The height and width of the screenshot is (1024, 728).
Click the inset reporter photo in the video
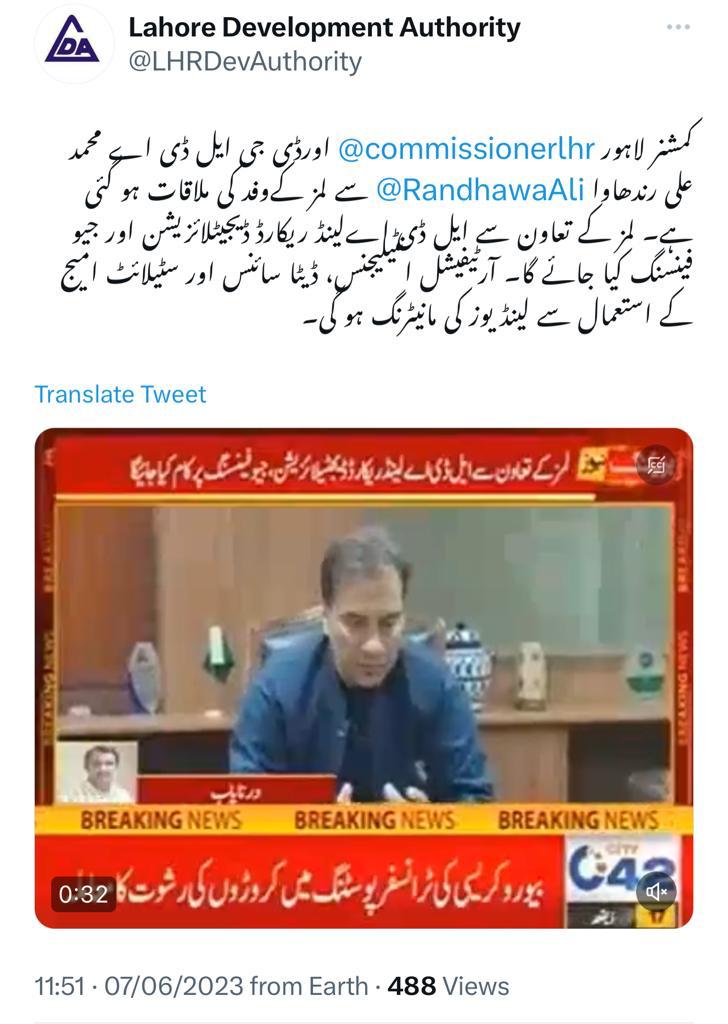[97, 772]
